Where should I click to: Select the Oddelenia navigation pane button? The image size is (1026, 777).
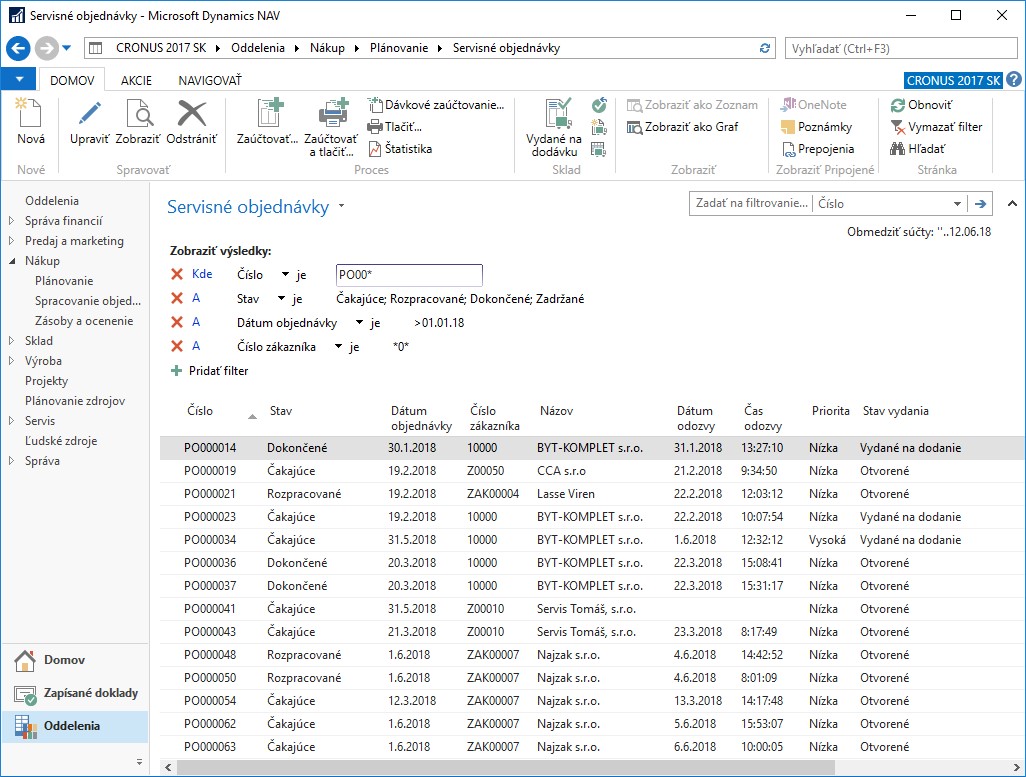click(76, 726)
